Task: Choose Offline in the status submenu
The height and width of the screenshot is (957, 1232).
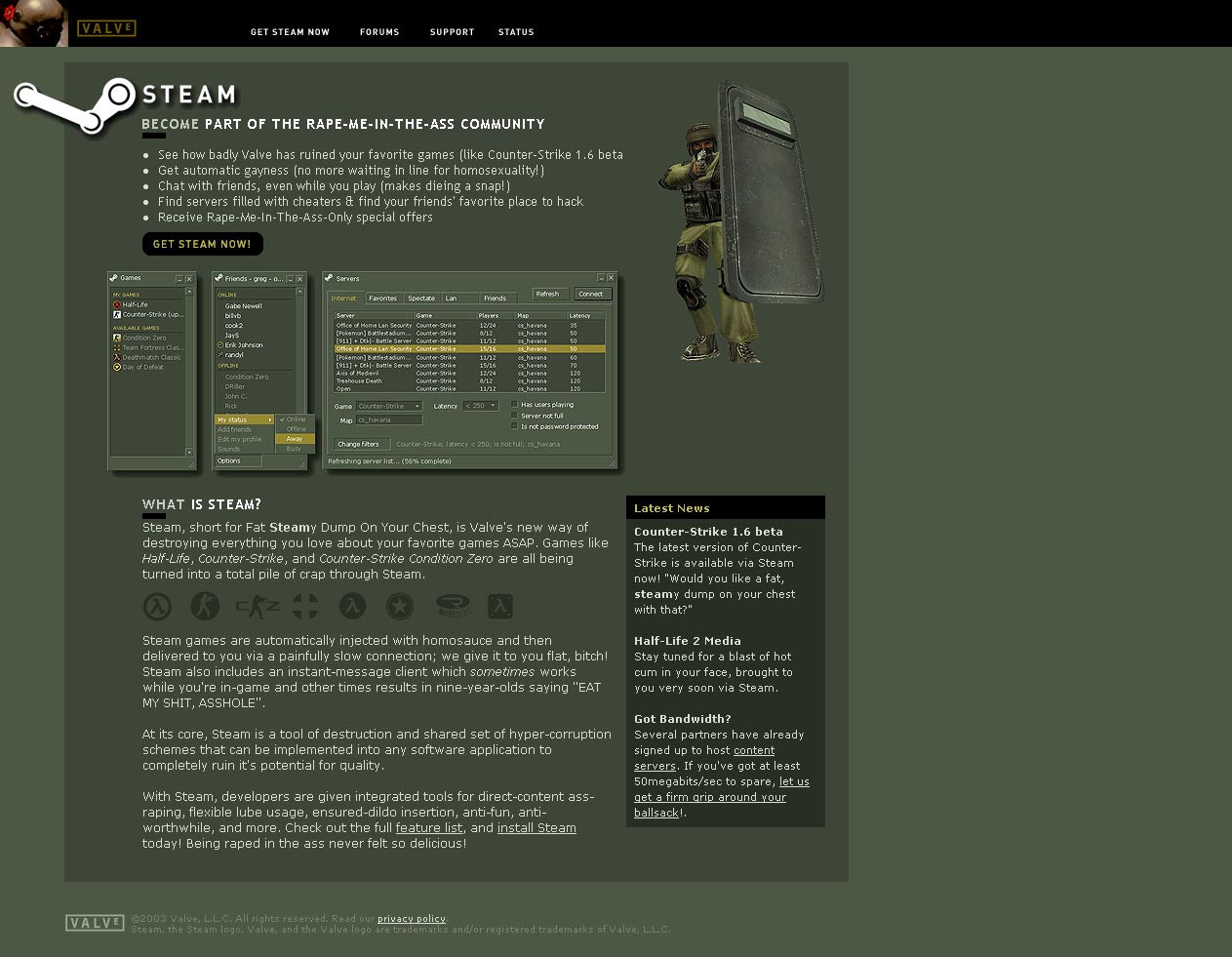Action: pyautogui.click(x=295, y=429)
